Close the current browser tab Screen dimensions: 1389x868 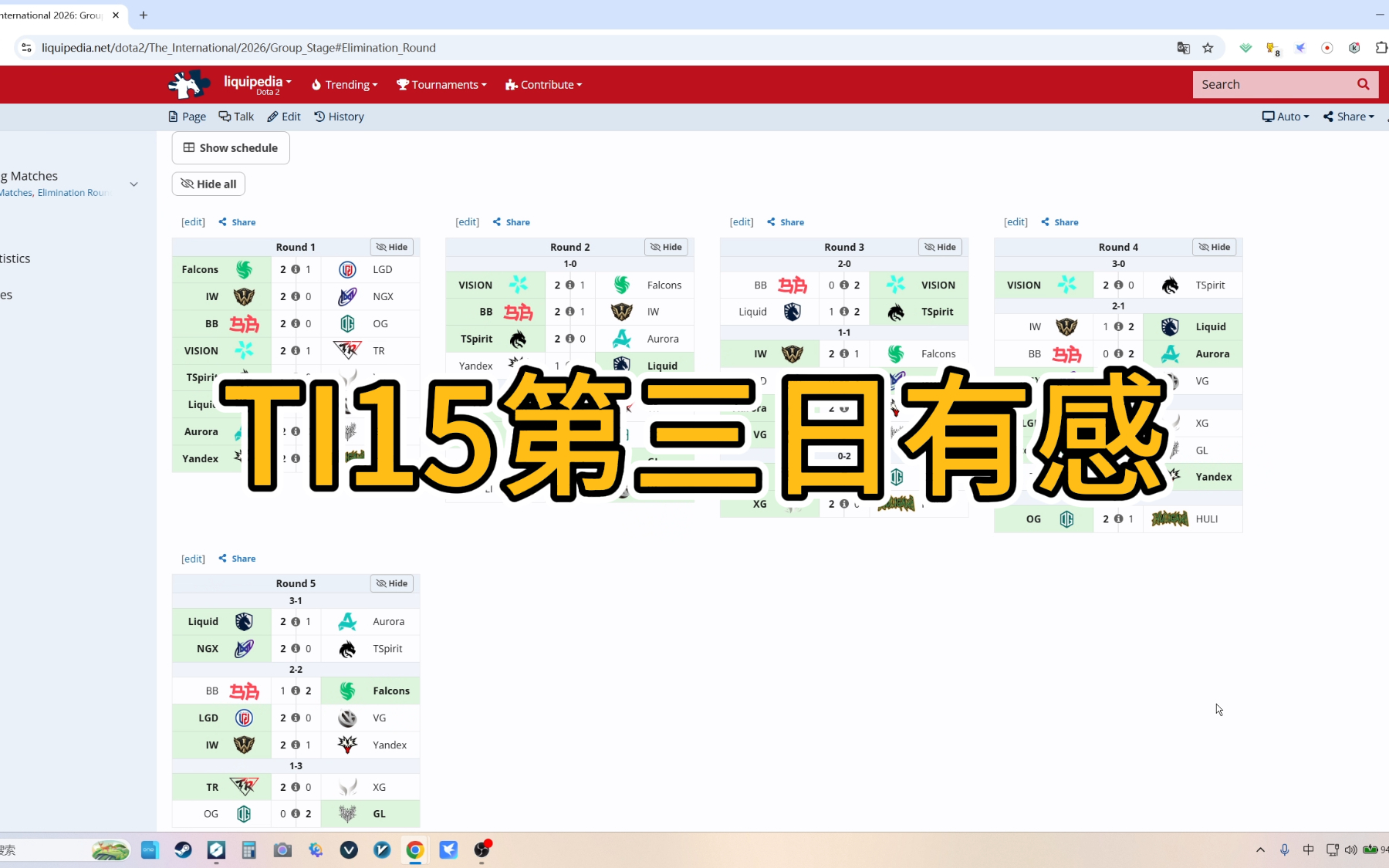tap(116, 15)
